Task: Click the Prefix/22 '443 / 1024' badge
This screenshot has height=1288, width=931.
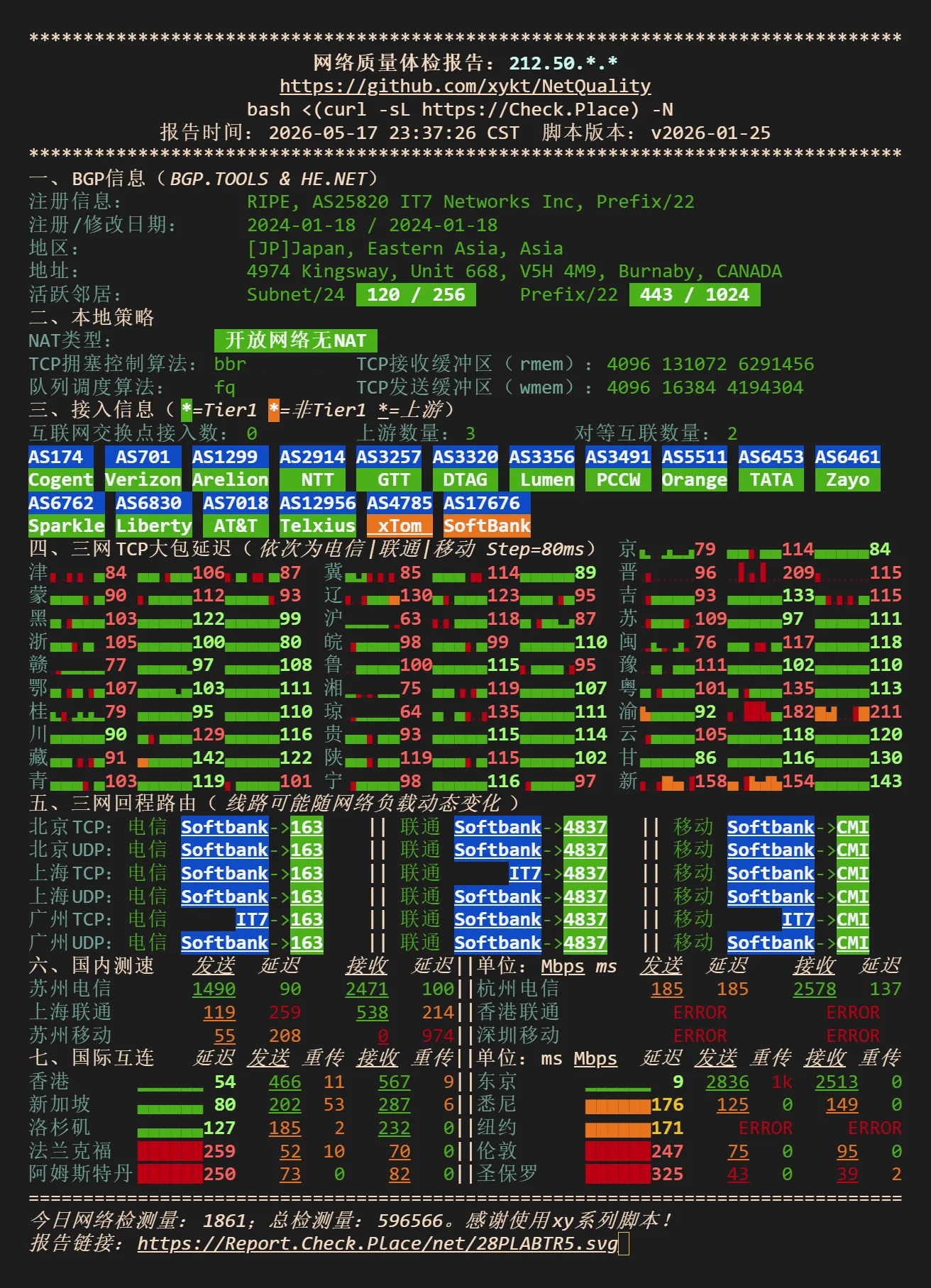Action: click(695, 295)
